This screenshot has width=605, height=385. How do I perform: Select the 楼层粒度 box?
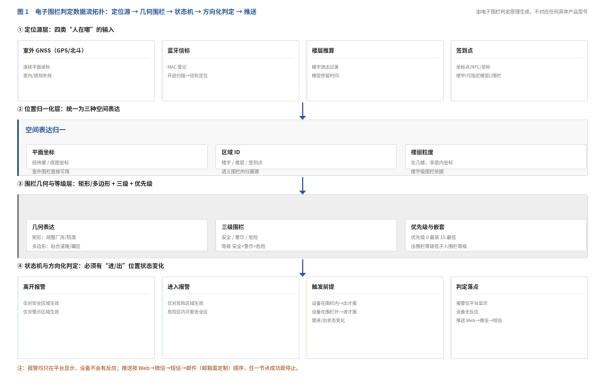point(496,157)
